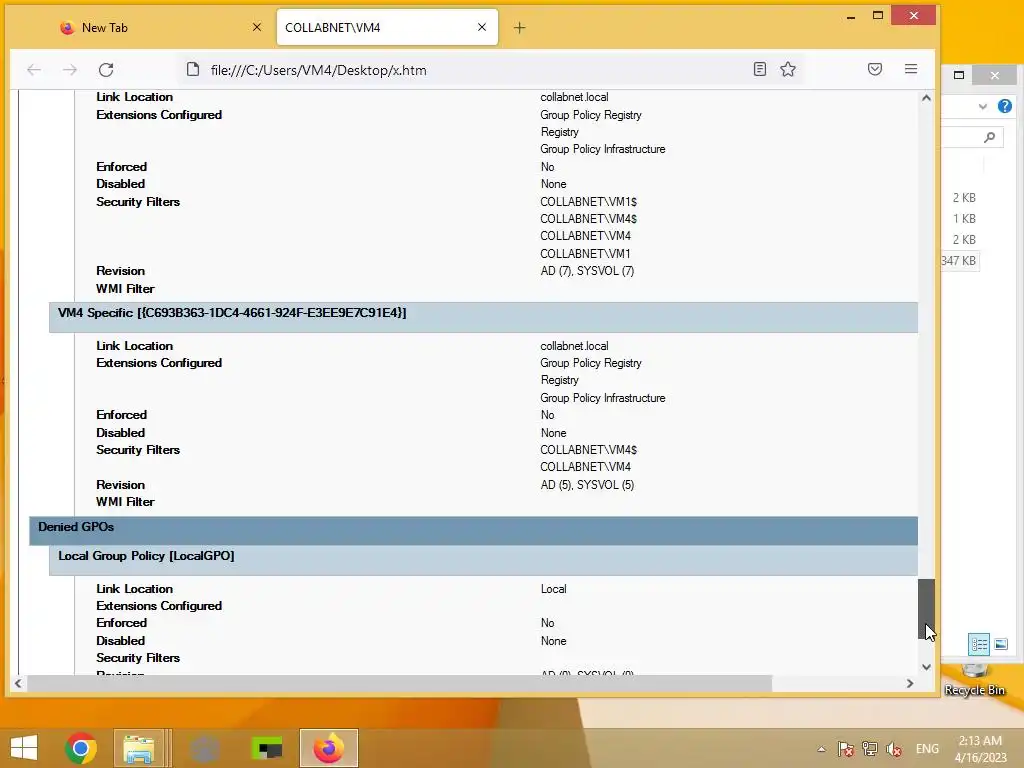
Task: Click the vertical scrollbar thumb
Action: (x=926, y=609)
